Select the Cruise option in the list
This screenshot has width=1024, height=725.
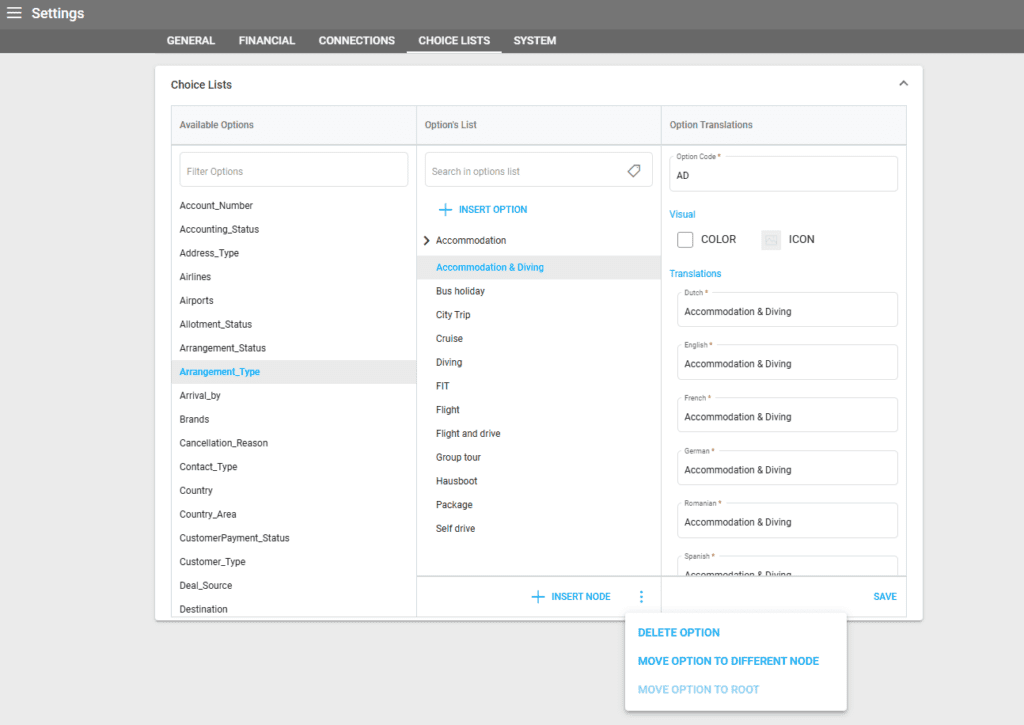point(449,339)
